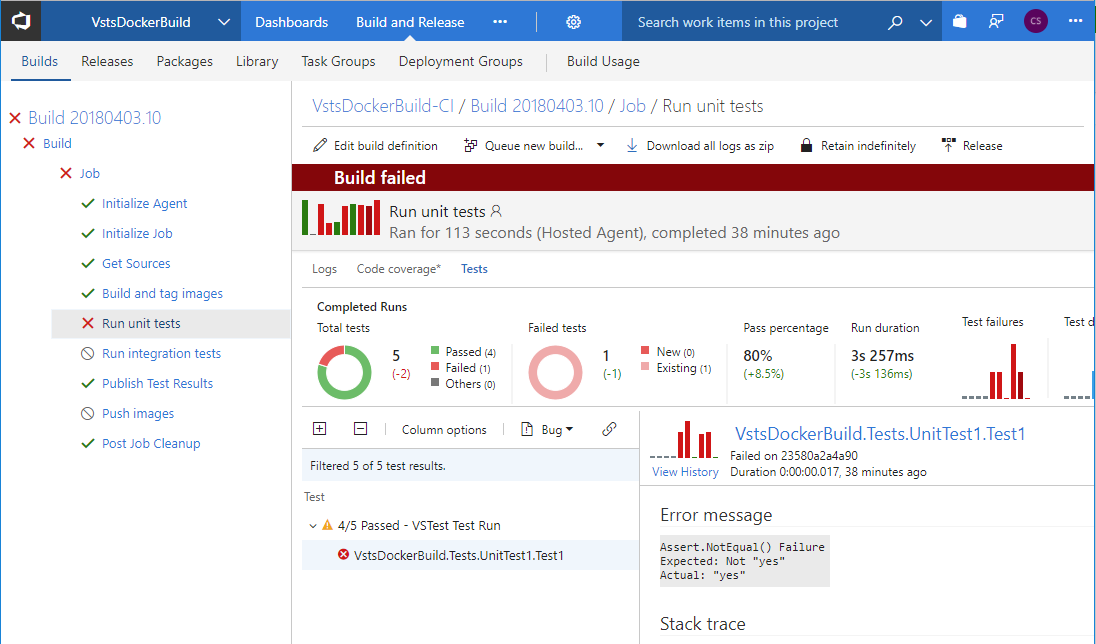Open the Get Sources step

(x=136, y=264)
